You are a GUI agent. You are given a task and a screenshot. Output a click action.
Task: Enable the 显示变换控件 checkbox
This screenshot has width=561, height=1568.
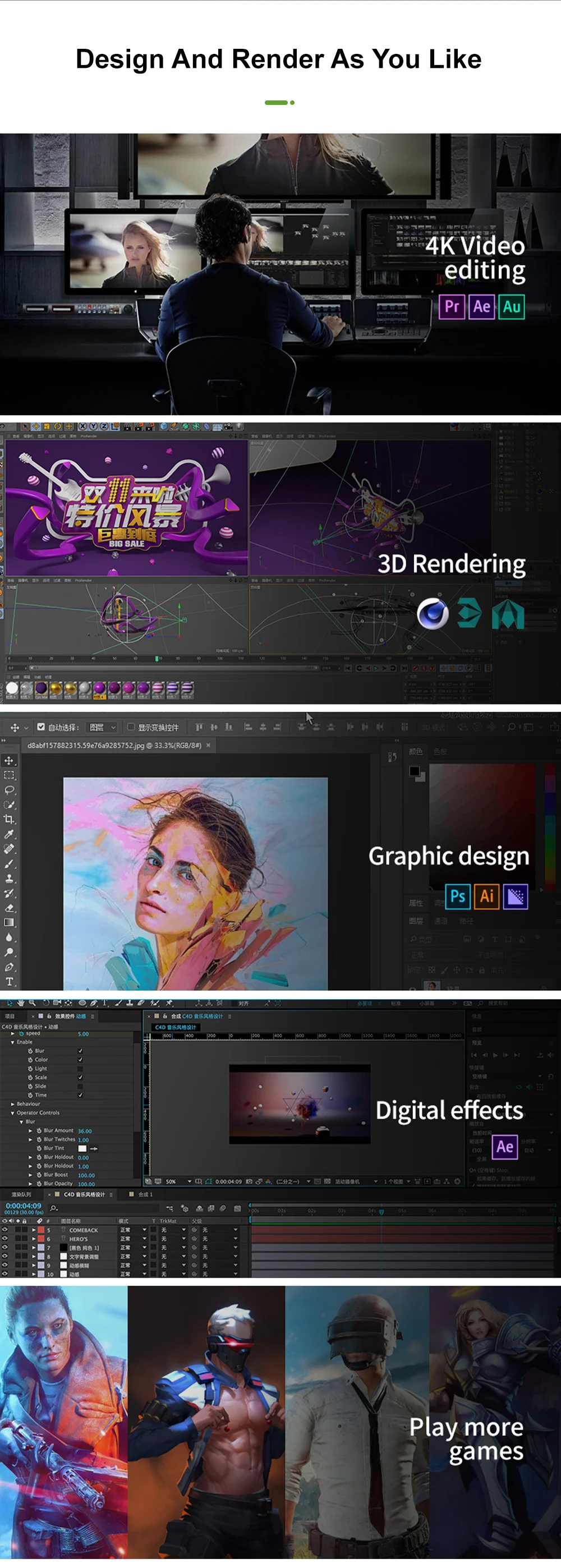point(130,727)
